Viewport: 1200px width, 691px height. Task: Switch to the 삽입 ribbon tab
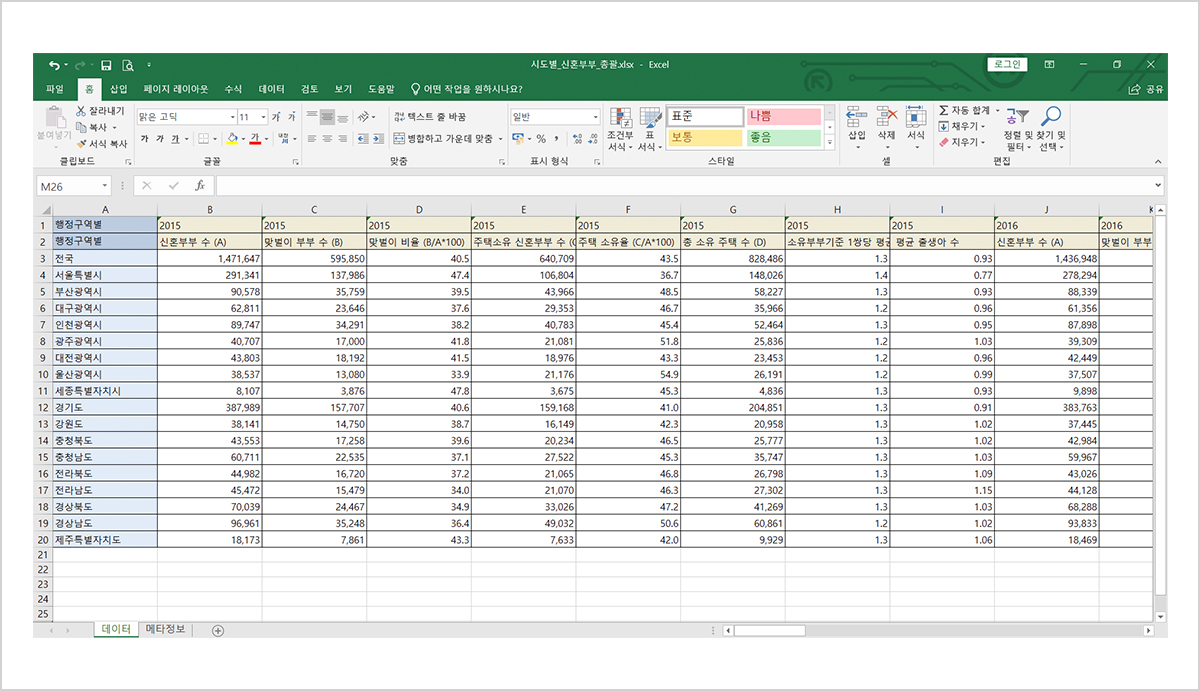point(118,89)
